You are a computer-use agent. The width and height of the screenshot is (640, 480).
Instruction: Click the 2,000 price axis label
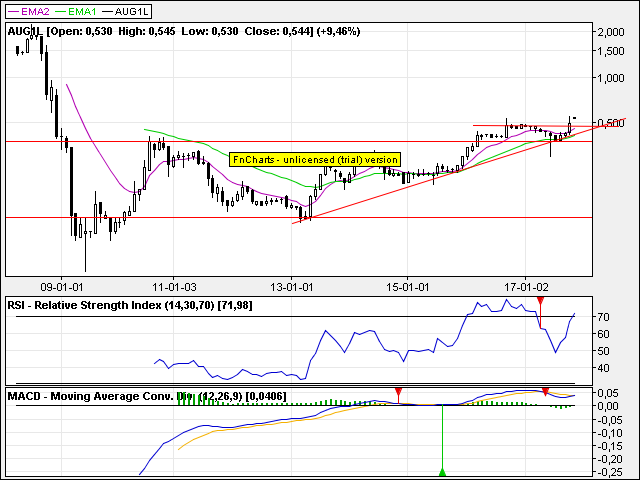(x=611, y=32)
